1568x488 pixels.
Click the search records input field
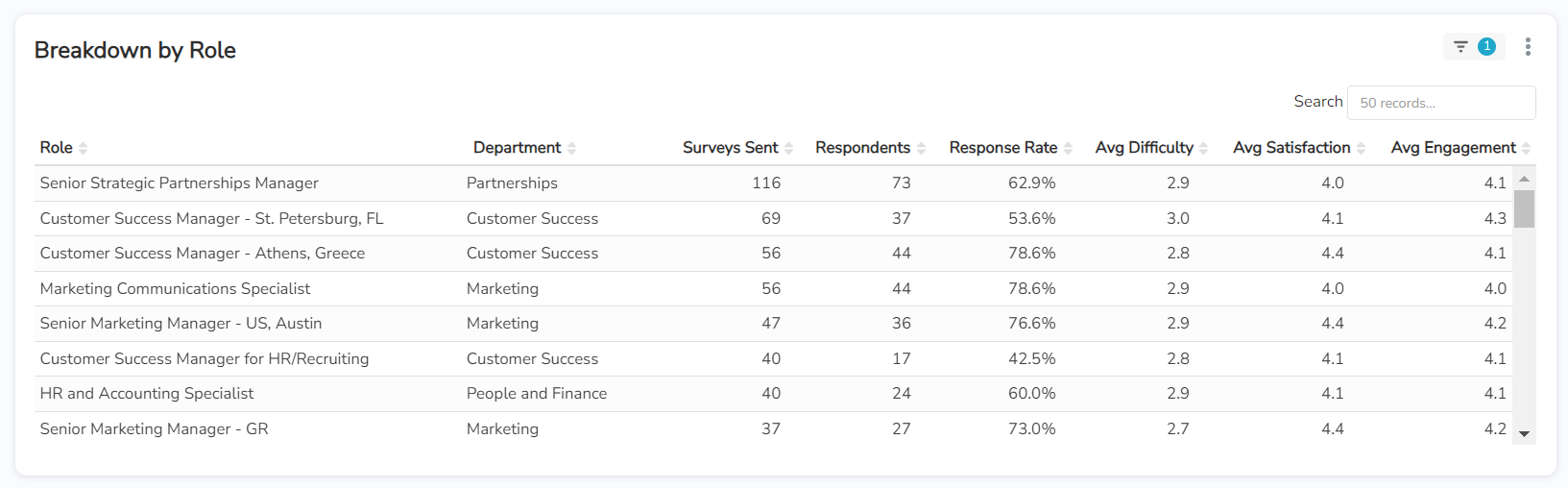(x=1440, y=103)
